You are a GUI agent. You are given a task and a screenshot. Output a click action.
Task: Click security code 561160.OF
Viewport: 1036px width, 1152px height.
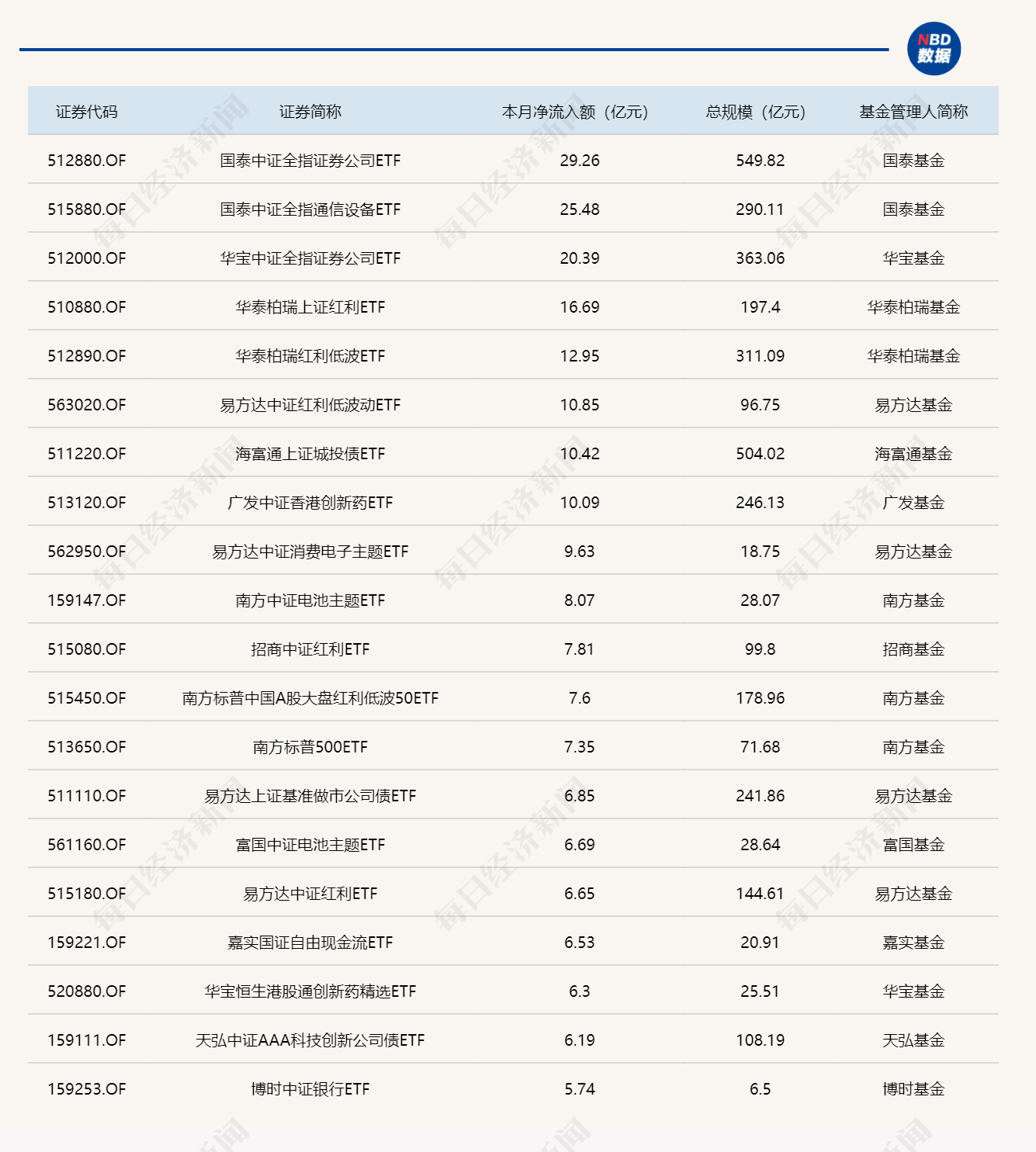(86, 845)
